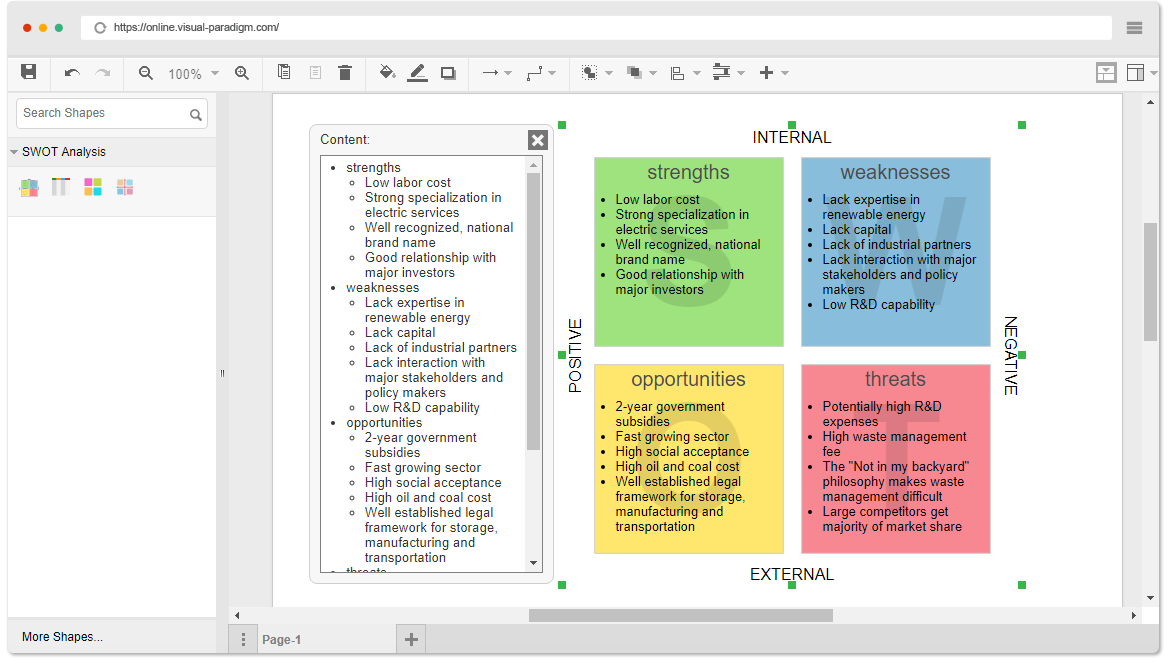
Task: Apply a shadow to the shape
Action: 448,72
